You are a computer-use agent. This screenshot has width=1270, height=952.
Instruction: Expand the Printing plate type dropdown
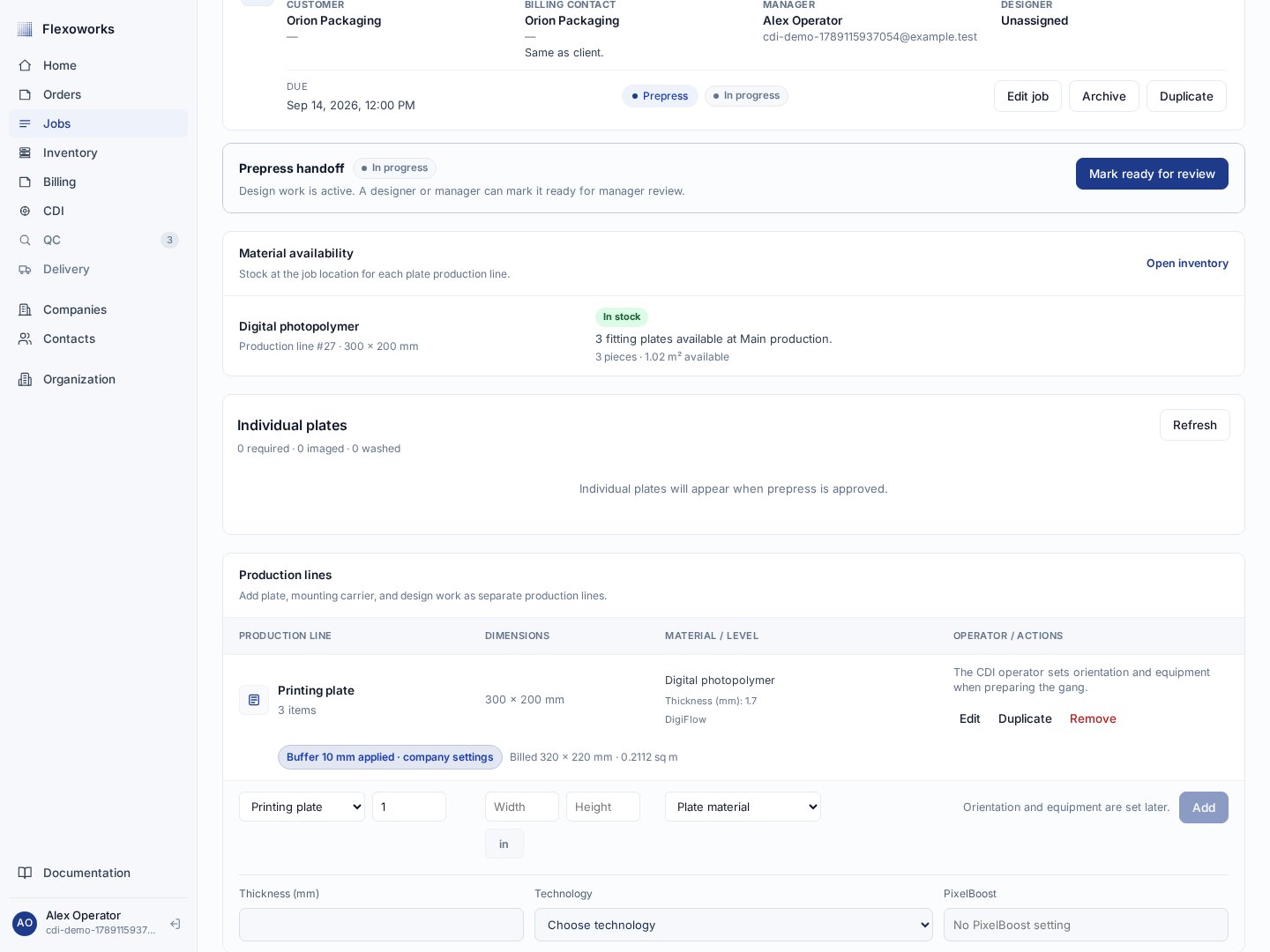tap(302, 807)
